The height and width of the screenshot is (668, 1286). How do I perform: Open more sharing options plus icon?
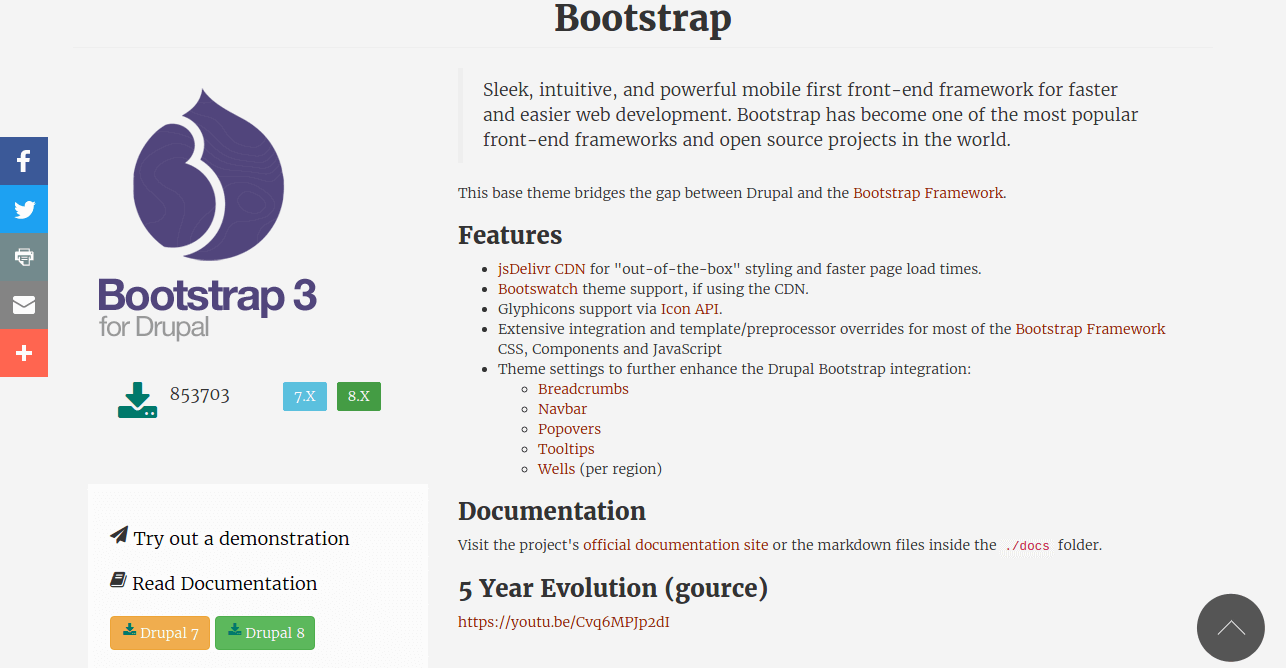24,353
